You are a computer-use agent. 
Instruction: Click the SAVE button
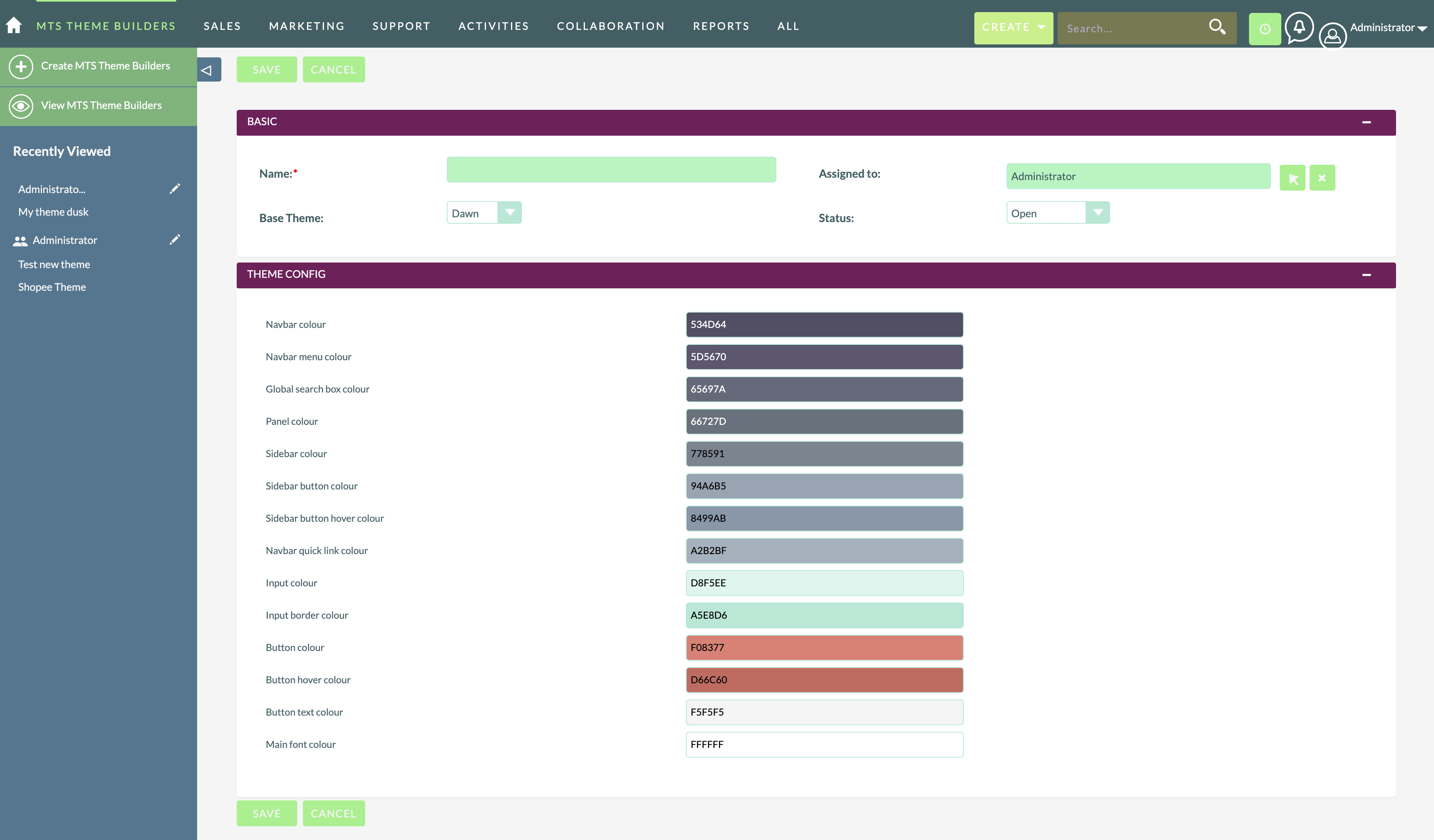coord(267,69)
